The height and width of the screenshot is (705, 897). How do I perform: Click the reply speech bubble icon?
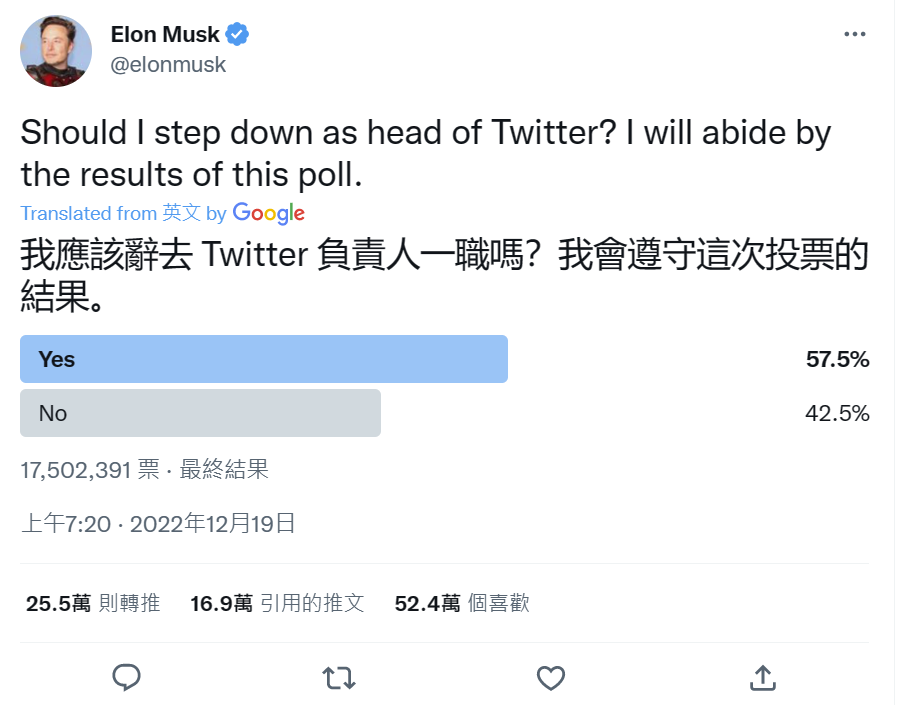click(x=126, y=677)
